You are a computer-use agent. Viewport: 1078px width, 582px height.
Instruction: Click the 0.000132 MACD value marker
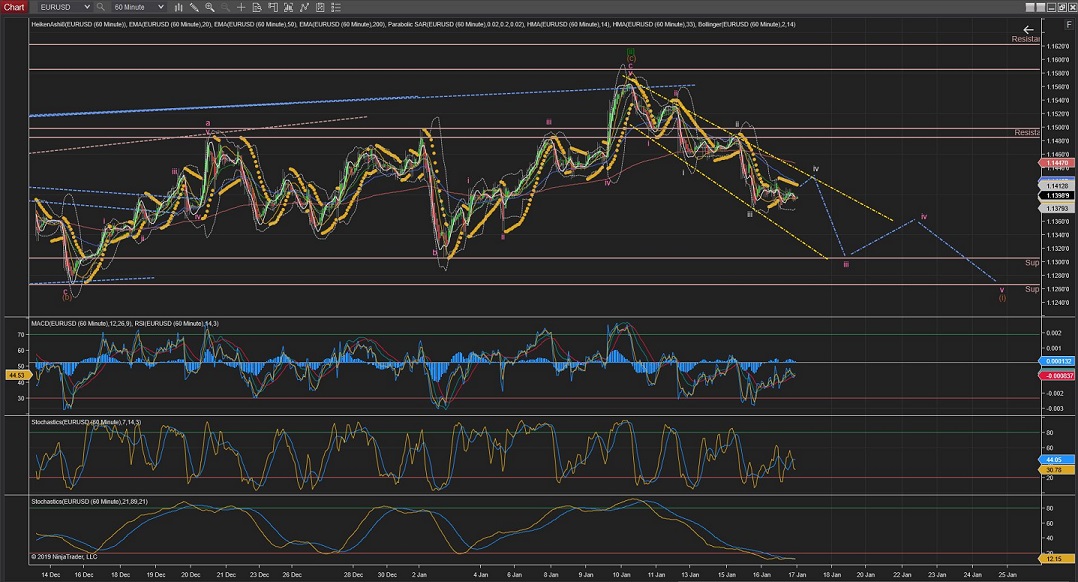click(x=1059, y=361)
